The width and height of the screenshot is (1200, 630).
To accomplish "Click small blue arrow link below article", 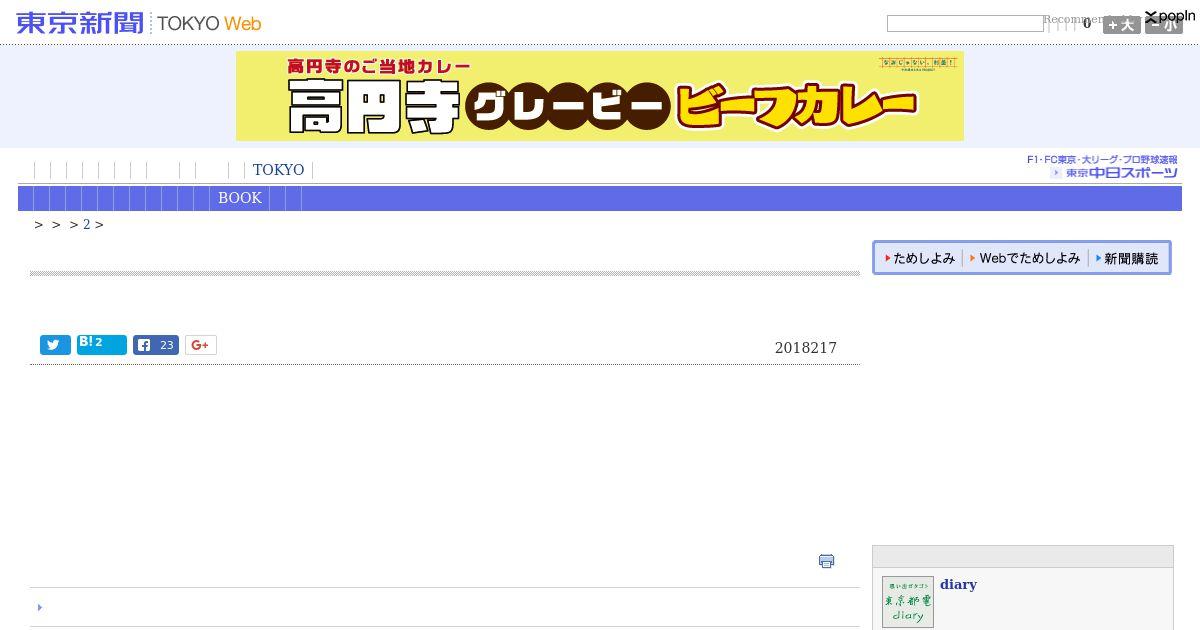I will pos(40,607).
